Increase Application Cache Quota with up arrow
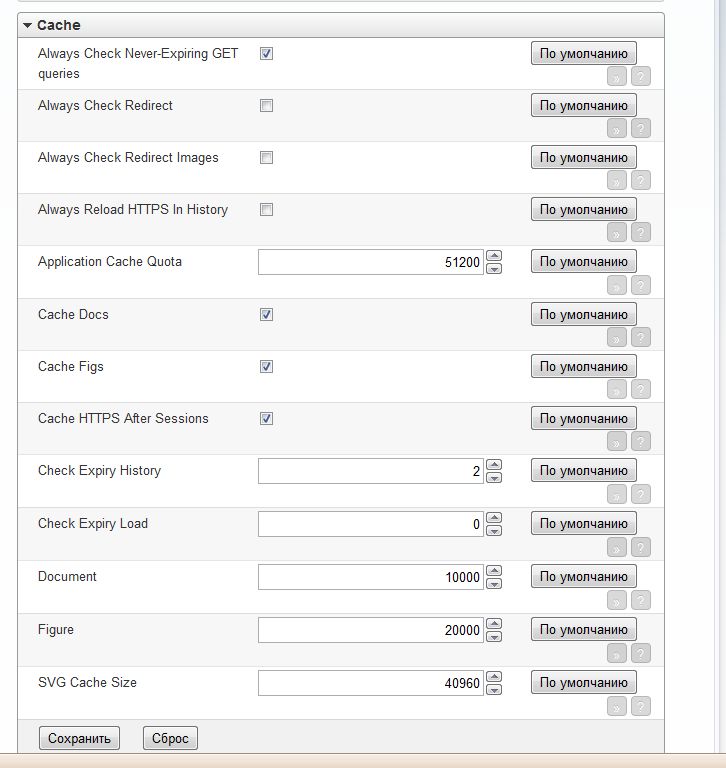The height and width of the screenshot is (768, 726). [494, 256]
